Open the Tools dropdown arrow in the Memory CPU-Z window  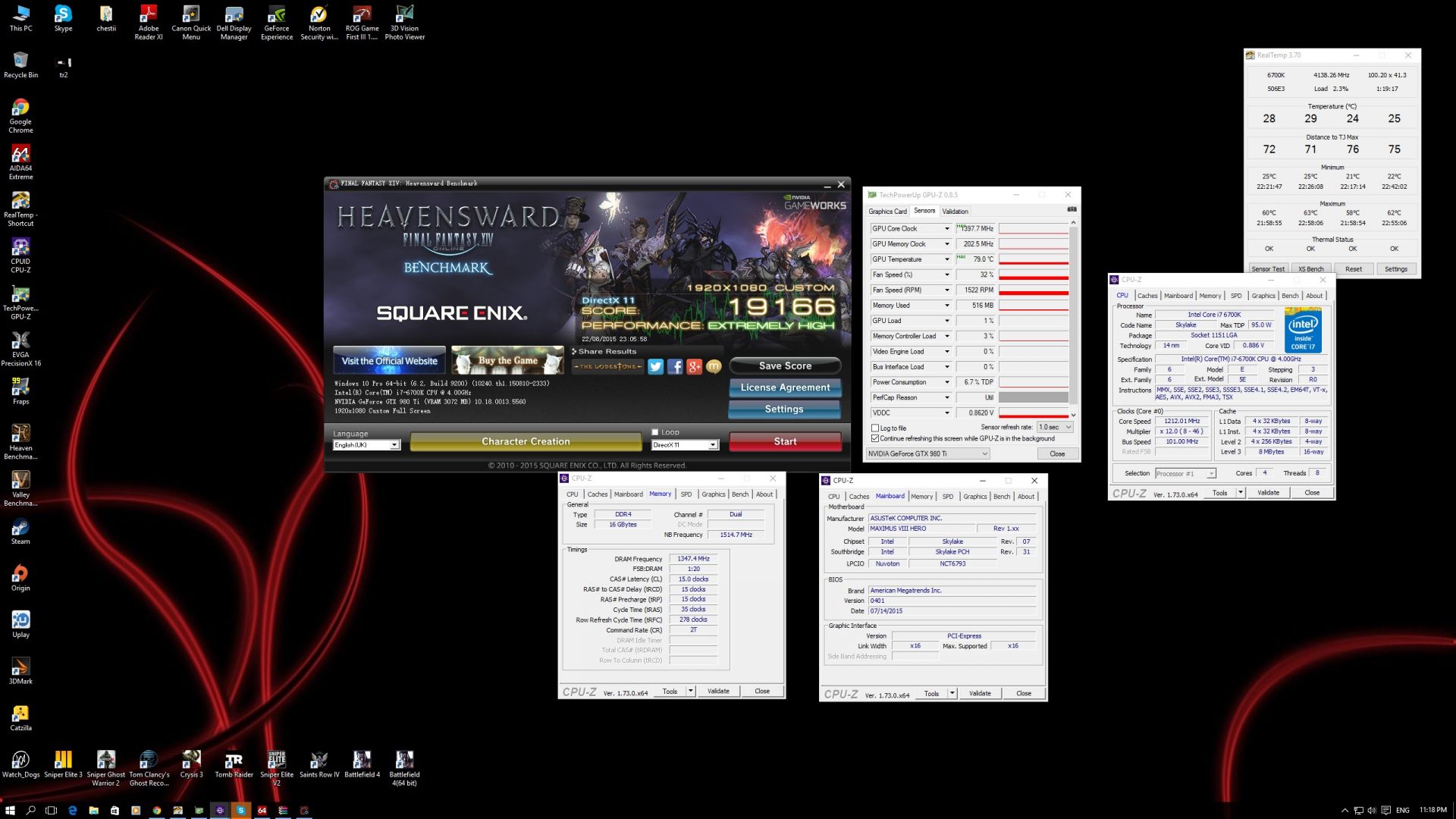pos(691,691)
